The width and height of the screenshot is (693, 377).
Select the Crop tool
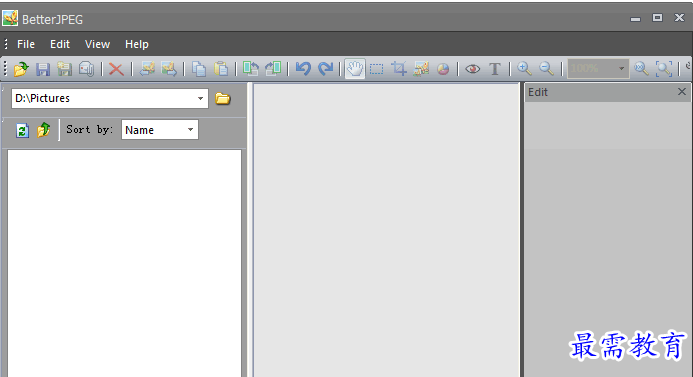pyautogui.click(x=399, y=69)
